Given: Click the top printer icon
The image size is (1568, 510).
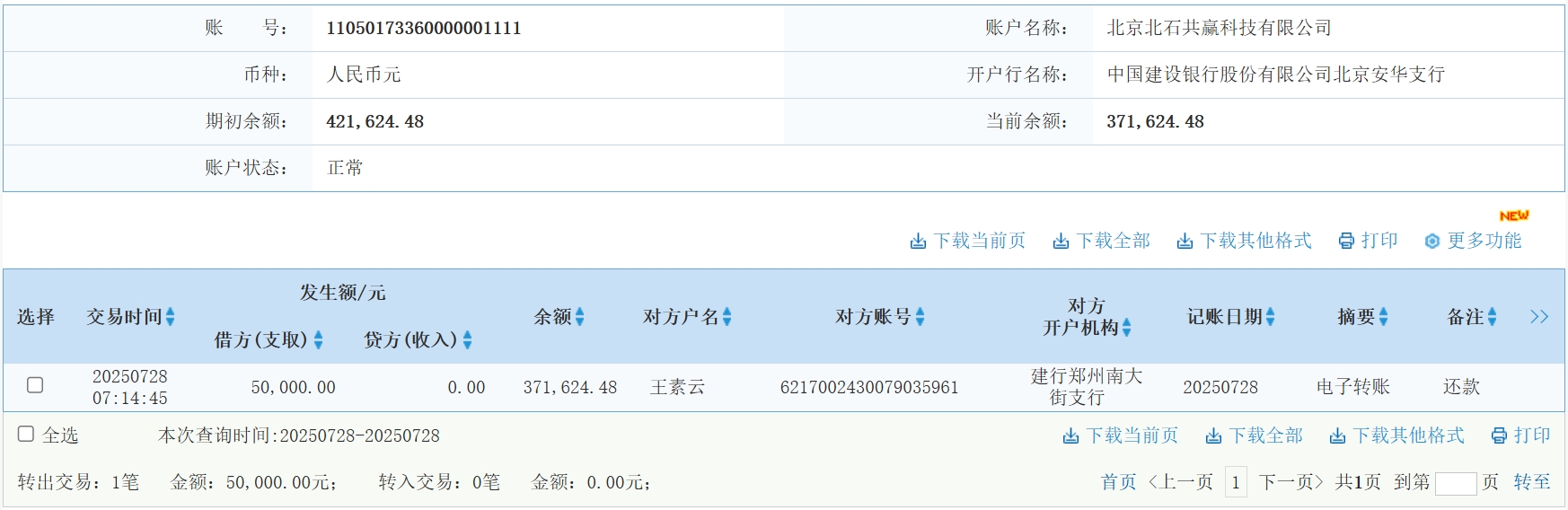Looking at the screenshot, I should (x=1346, y=242).
